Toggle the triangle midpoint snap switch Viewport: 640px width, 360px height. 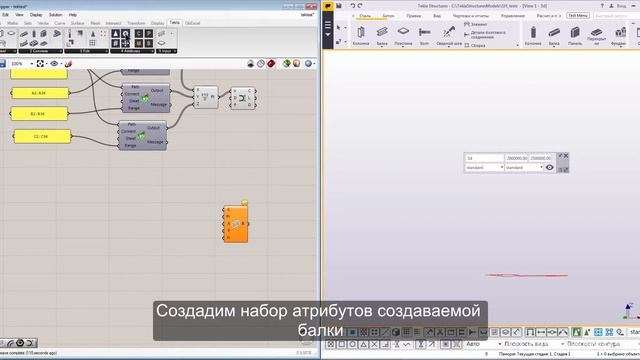[x=363, y=344]
